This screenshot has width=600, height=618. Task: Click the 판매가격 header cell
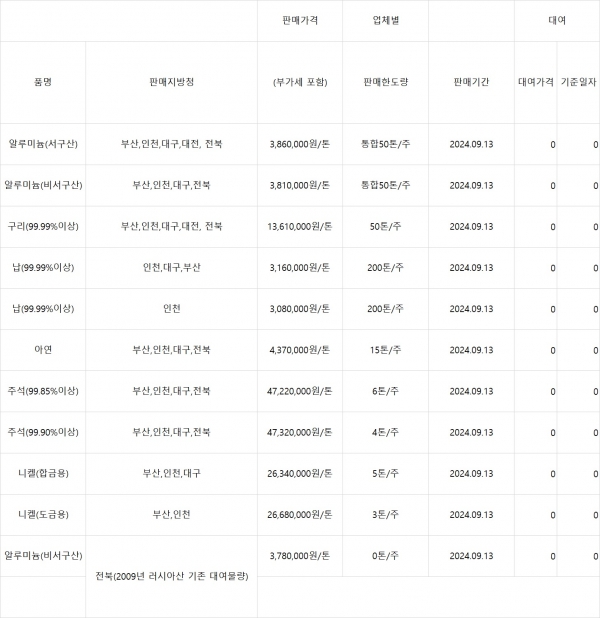[x=300, y=20]
